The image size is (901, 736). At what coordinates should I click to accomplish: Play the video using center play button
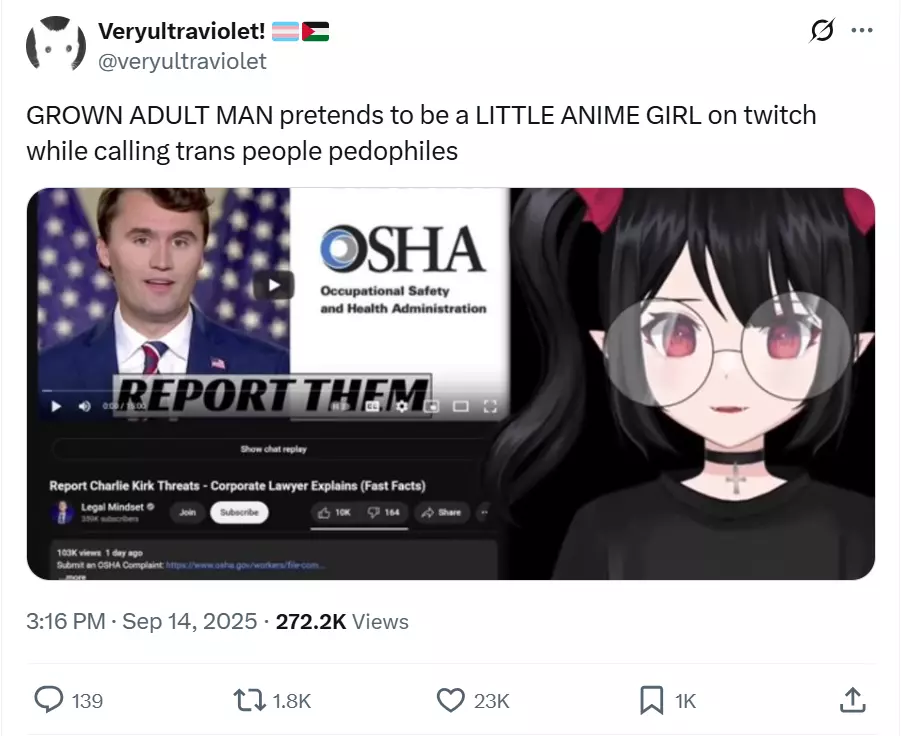pyautogui.click(x=275, y=285)
